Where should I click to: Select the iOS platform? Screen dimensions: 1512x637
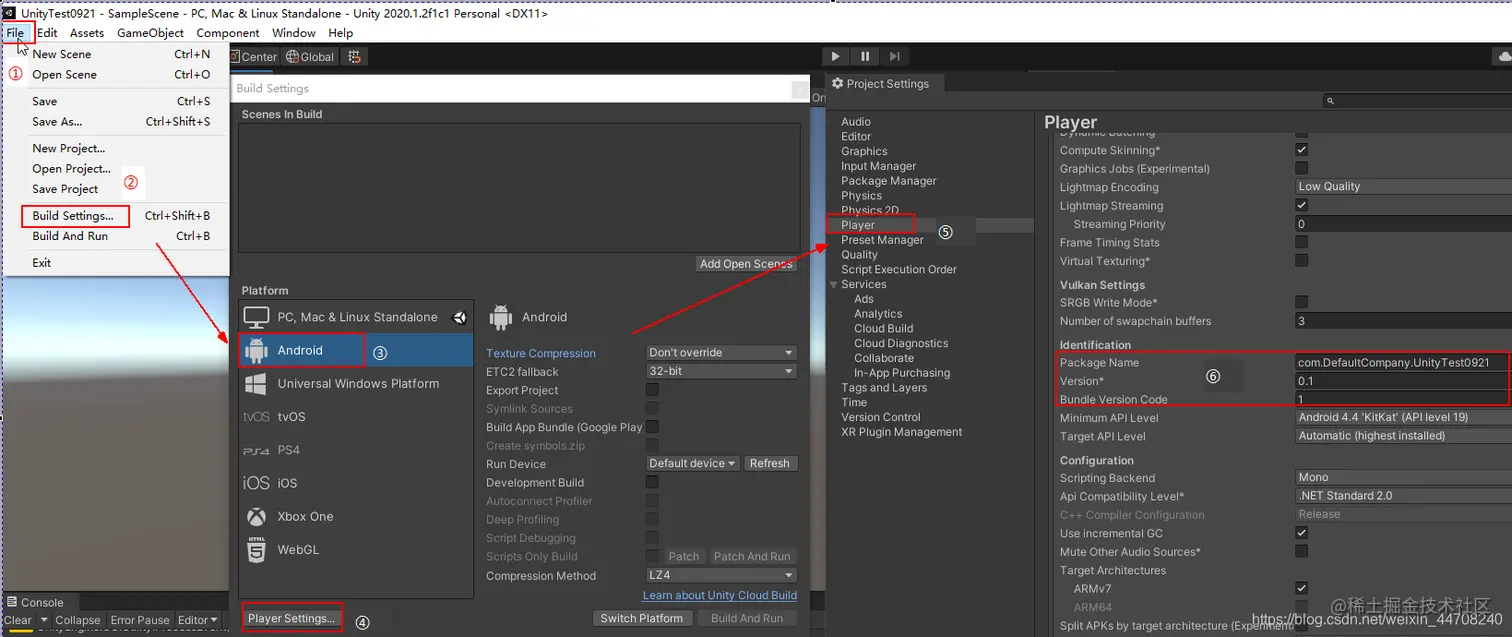click(x=355, y=483)
